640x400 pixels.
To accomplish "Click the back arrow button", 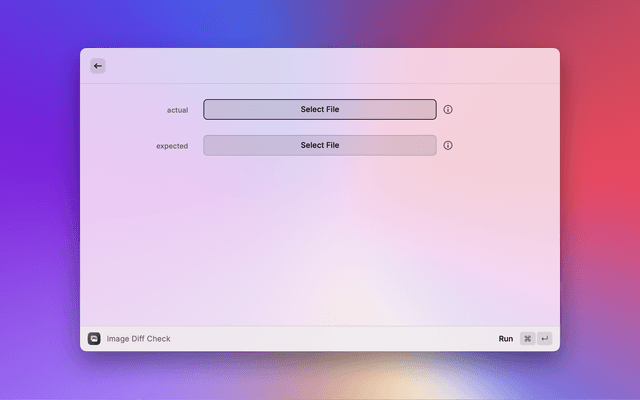I will tap(97, 65).
